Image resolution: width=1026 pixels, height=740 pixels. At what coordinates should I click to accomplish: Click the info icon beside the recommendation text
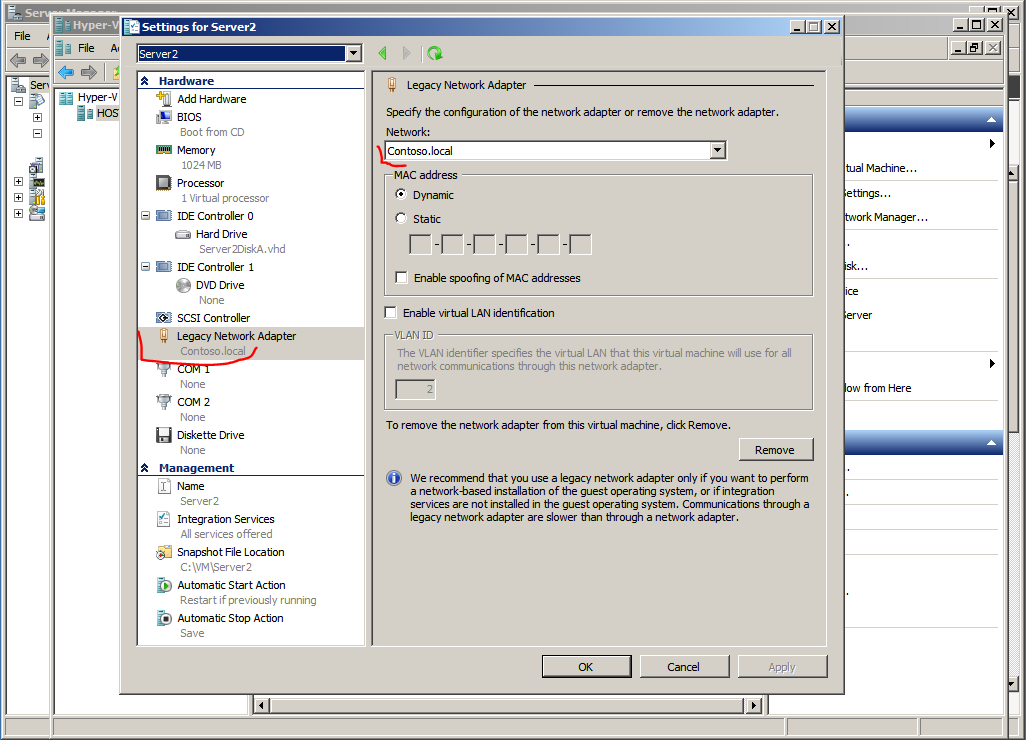pos(394,478)
